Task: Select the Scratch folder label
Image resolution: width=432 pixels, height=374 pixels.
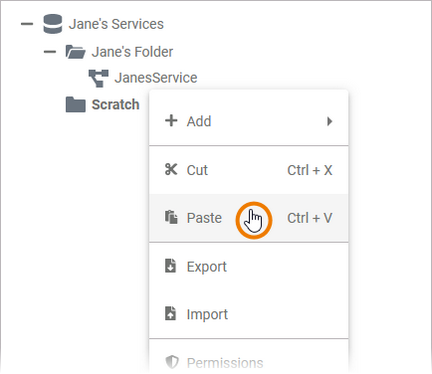Action: pos(115,105)
